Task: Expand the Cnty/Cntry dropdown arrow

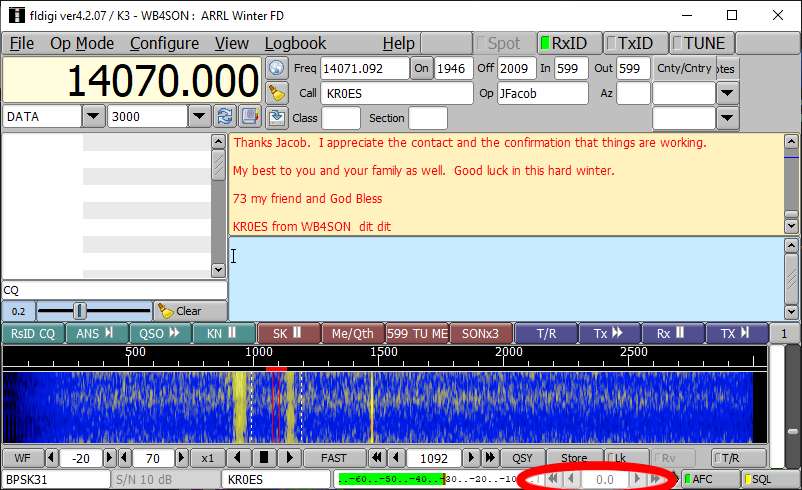Action: [728, 93]
